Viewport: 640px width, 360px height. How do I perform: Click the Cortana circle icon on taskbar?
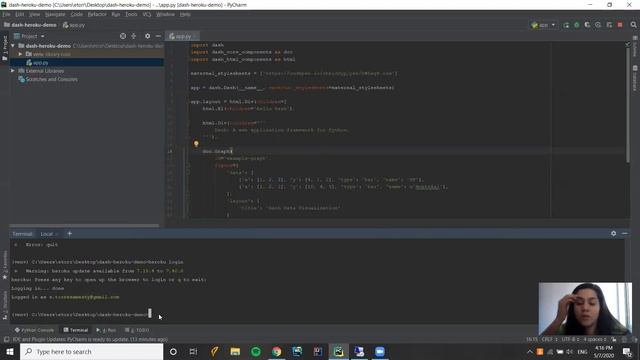(173, 351)
